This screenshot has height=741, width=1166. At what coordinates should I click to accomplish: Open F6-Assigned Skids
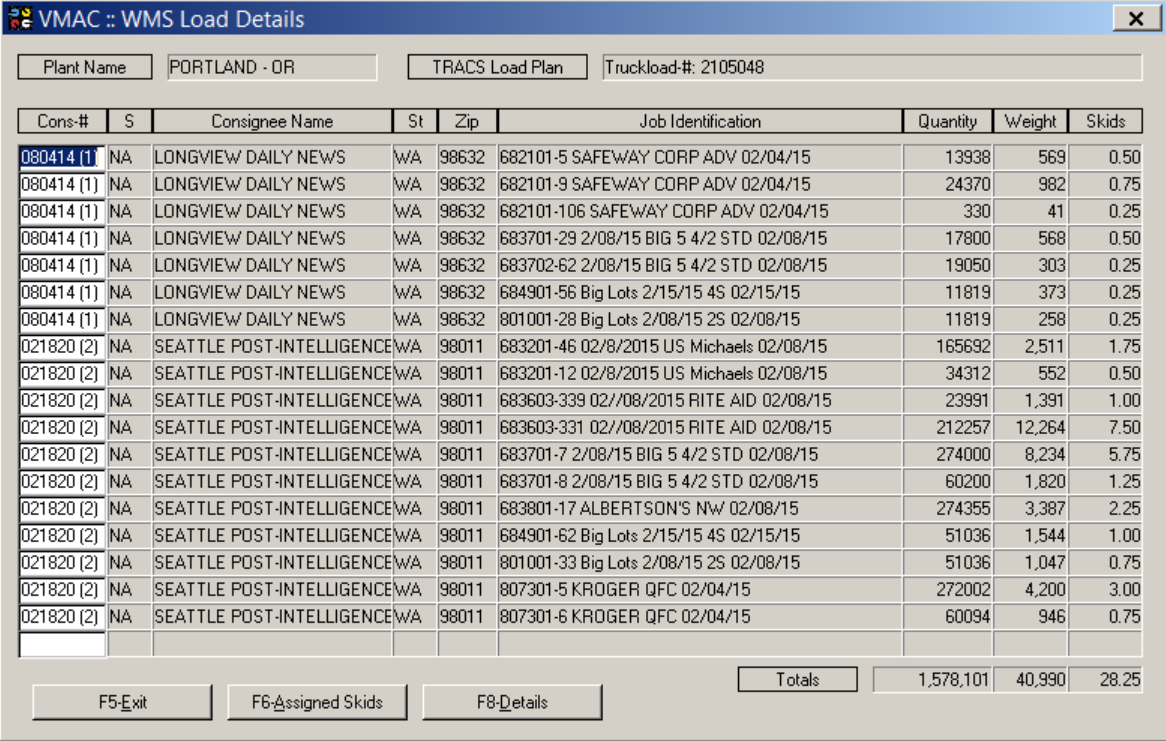[317, 702]
